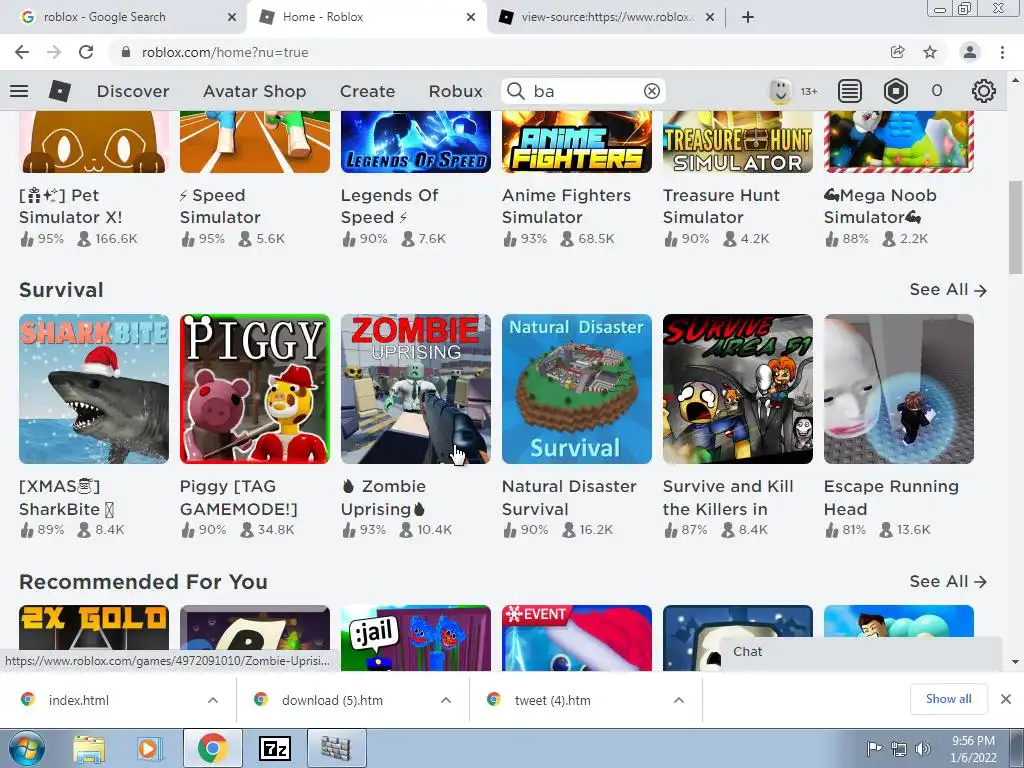
Task: Click Show all downloads button
Action: tap(948, 699)
